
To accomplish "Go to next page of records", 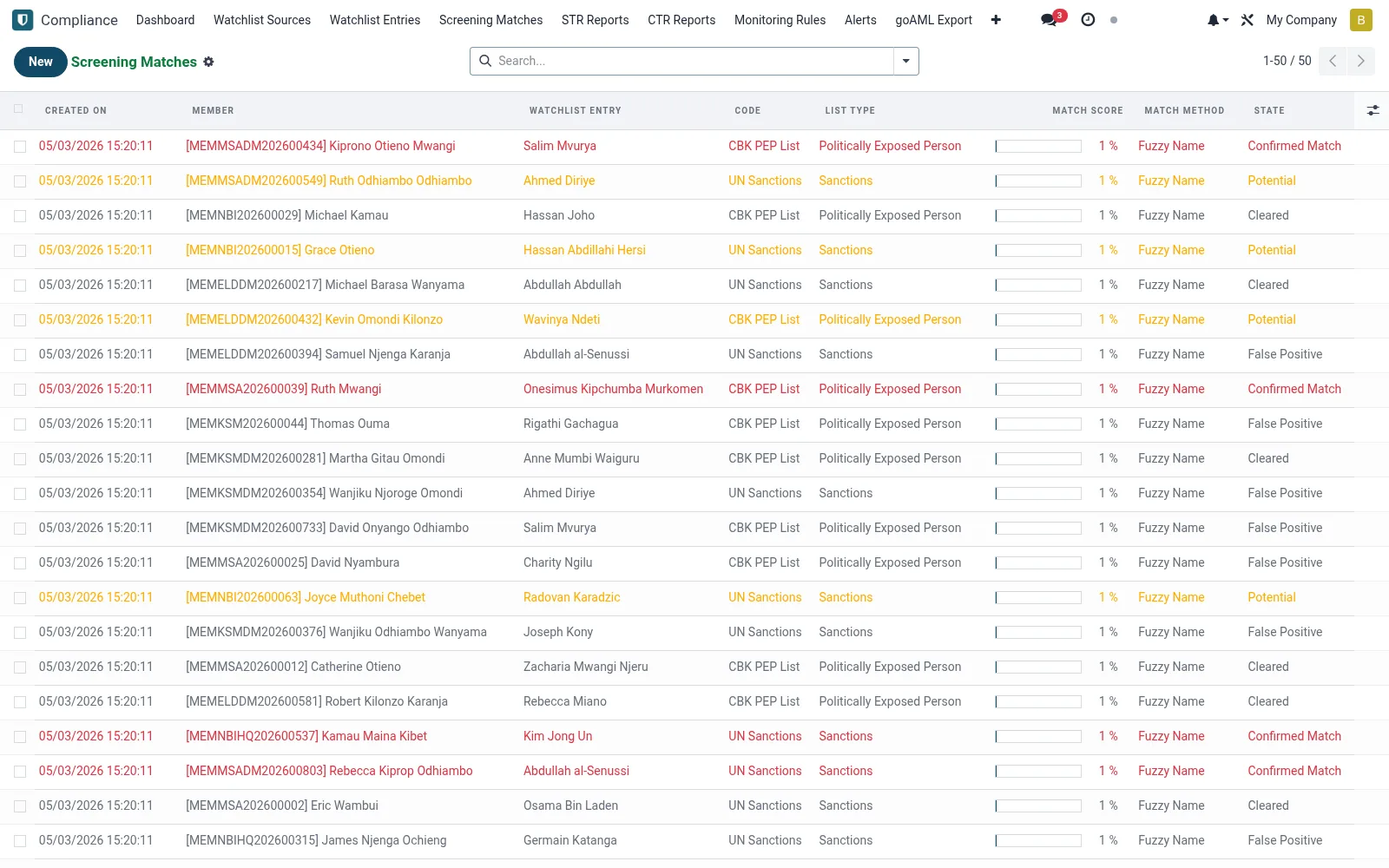I will tap(1361, 61).
